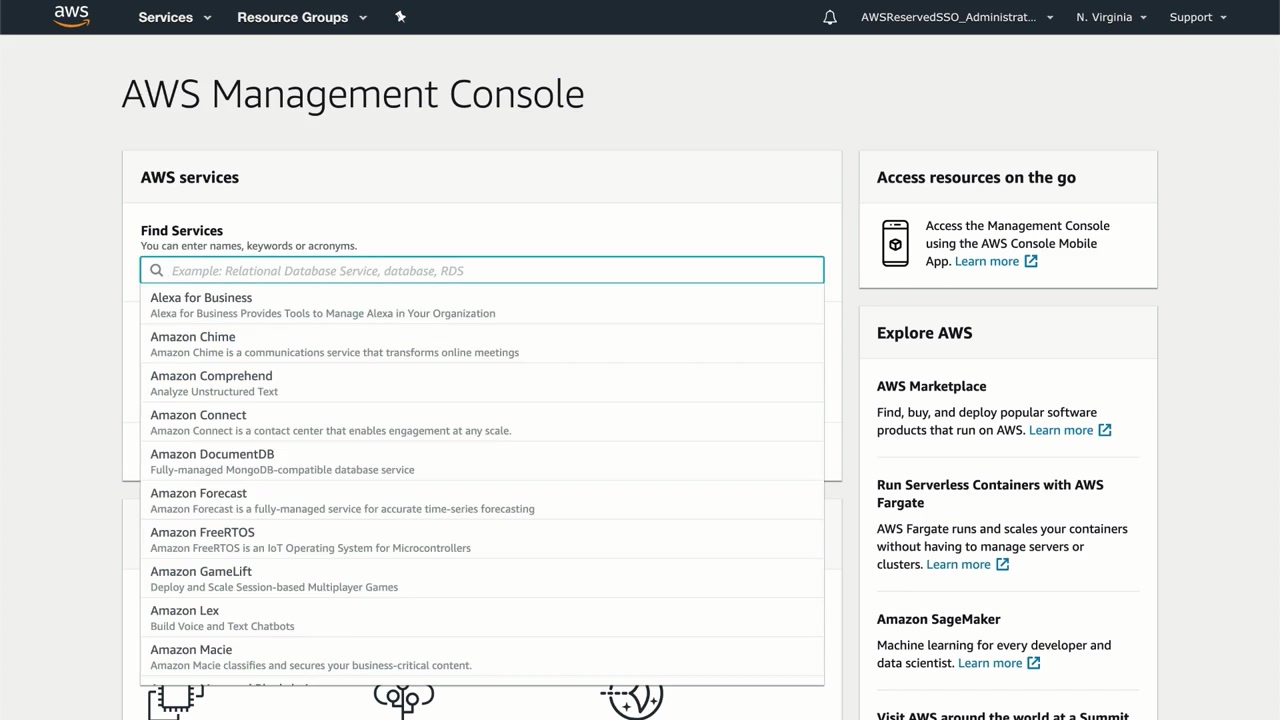Image resolution: width=1280 pixels, height=720 pixels.
Task: Select Alexa for Business from suggestions
Action: point(482,305)
